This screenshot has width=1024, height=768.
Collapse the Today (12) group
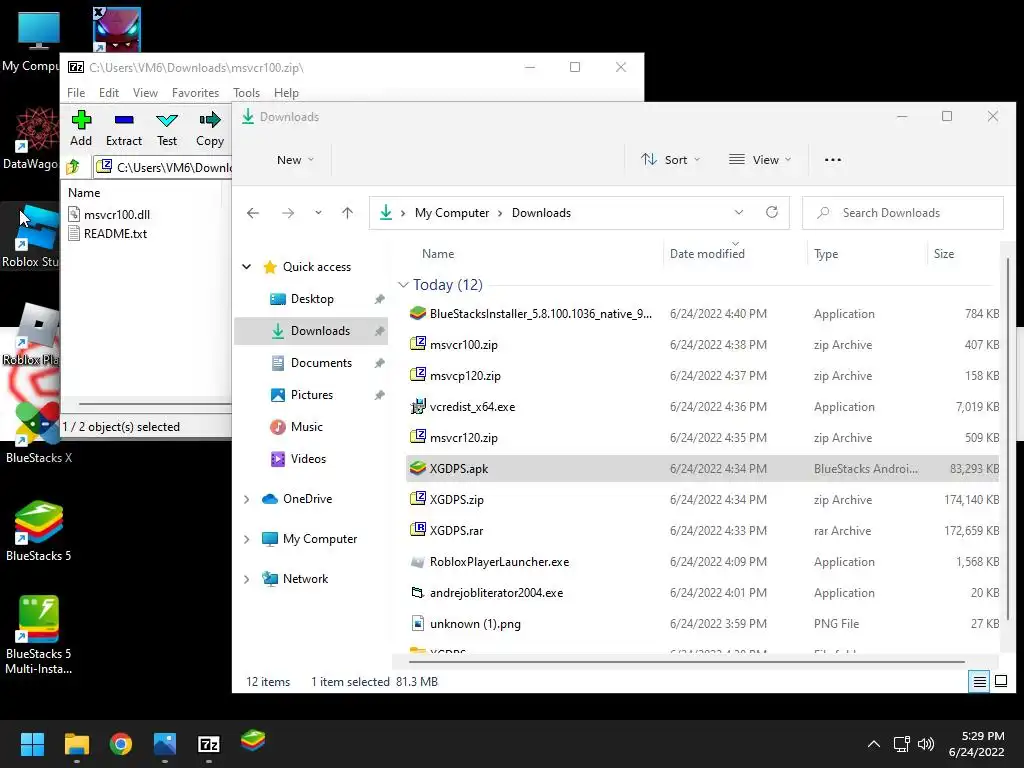click(x=403, y=285)
